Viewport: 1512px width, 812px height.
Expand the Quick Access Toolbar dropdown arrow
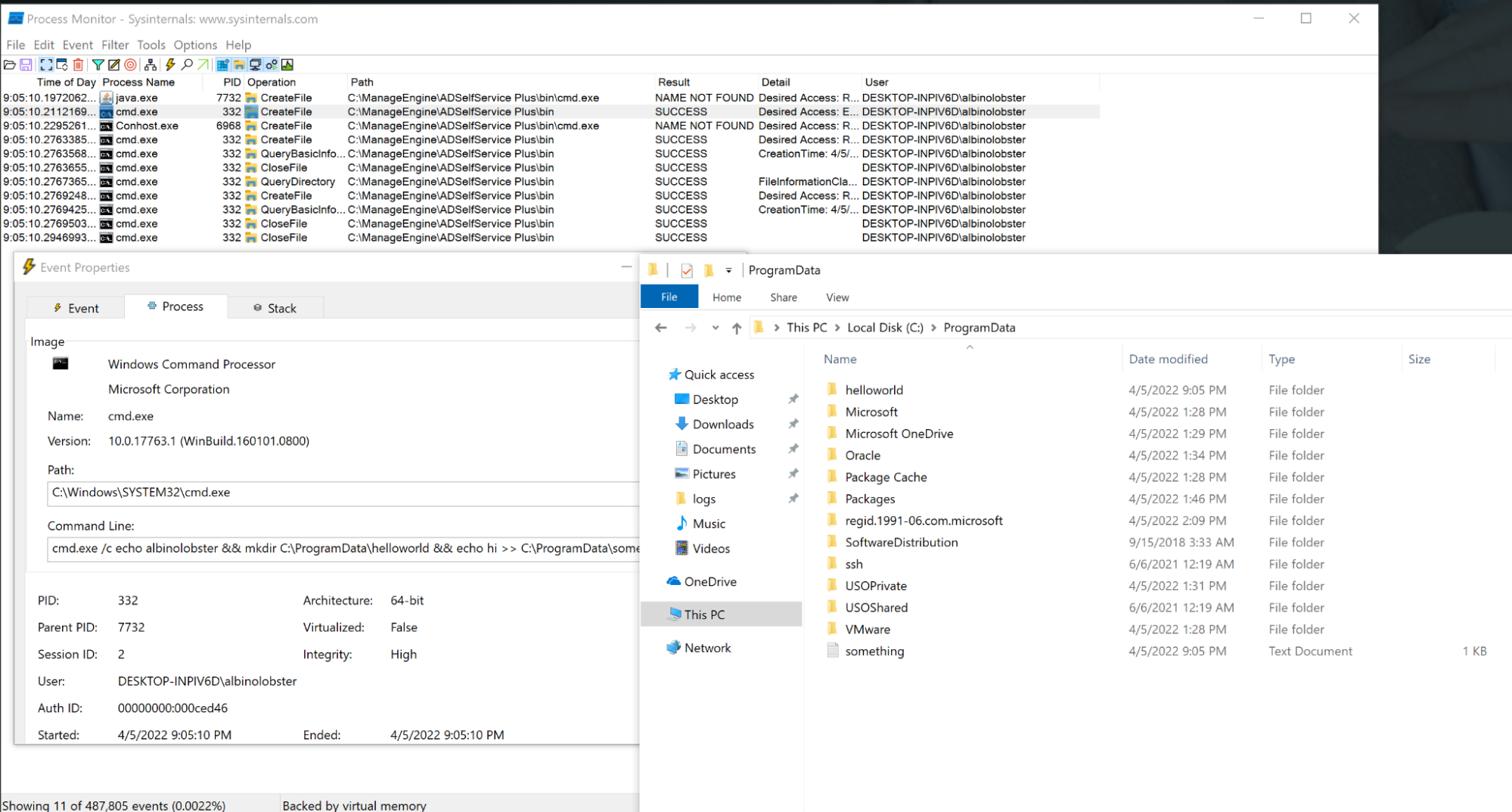728,270
